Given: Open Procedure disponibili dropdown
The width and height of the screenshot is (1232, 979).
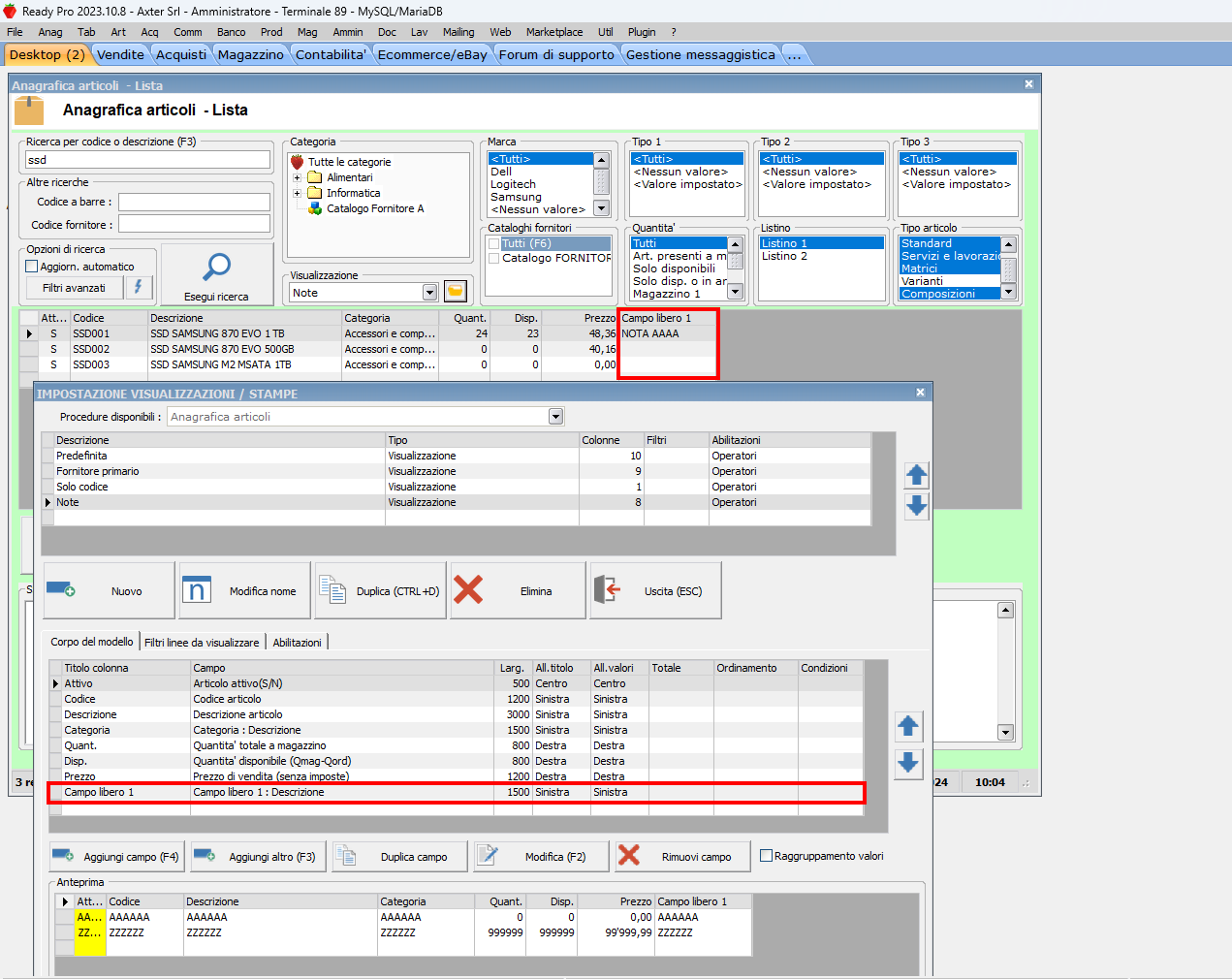Looking at the screenshot, I should pyautogui.click(x=555, y=417).
